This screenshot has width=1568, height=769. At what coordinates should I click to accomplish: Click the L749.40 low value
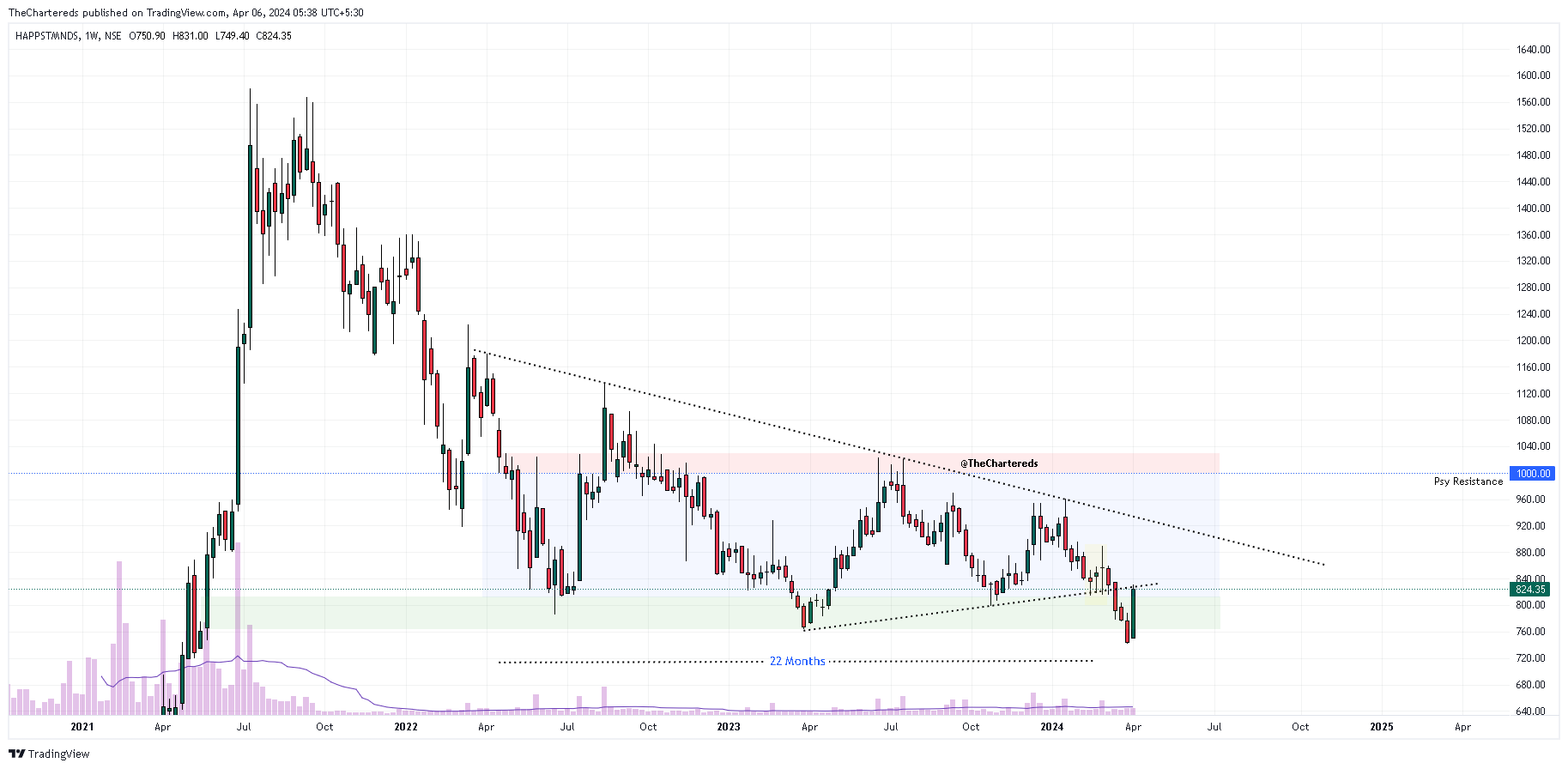click(233, 36)
